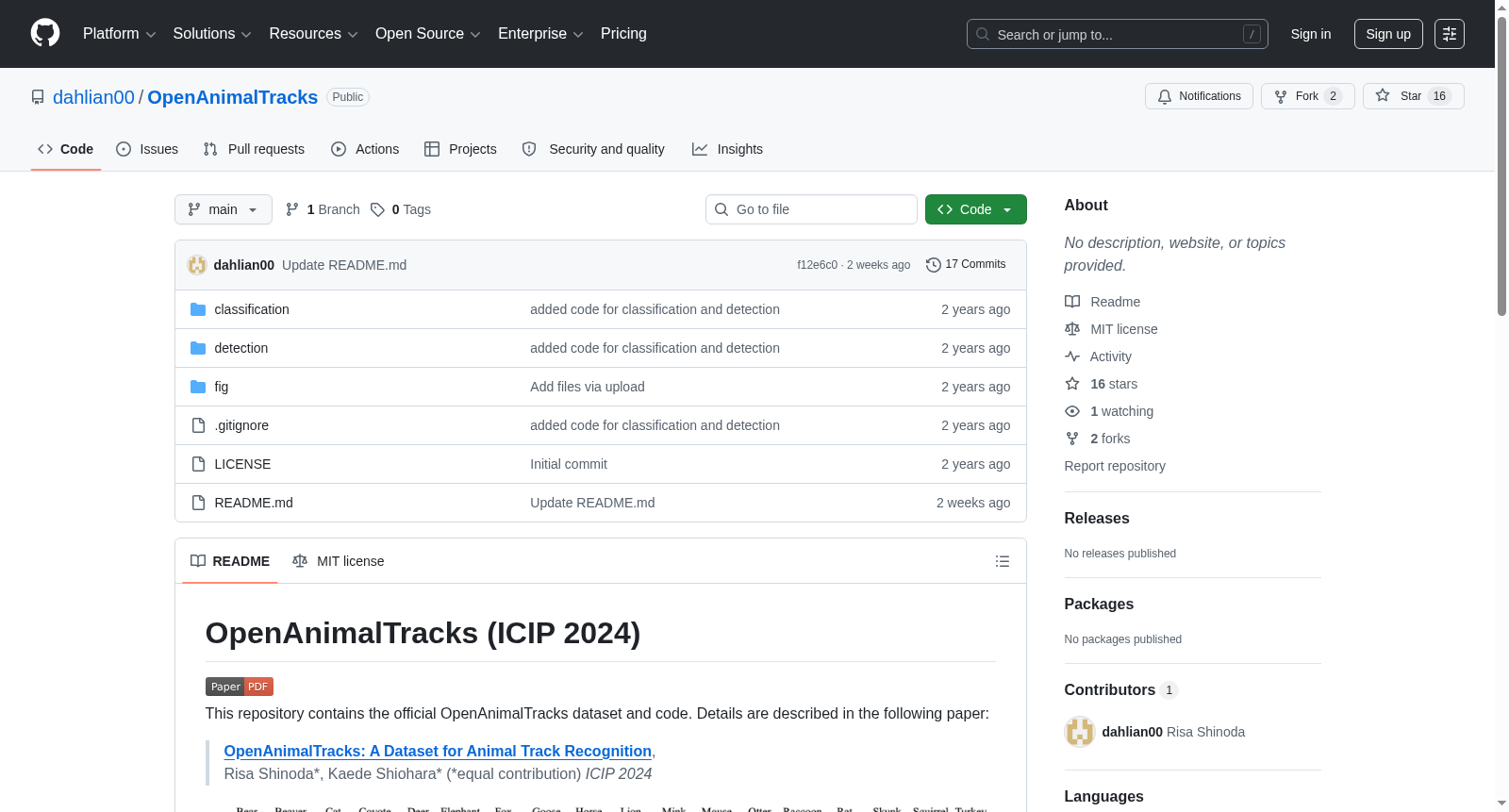
Task: Click the Activity pulse icon
Action: point(1072,356)
